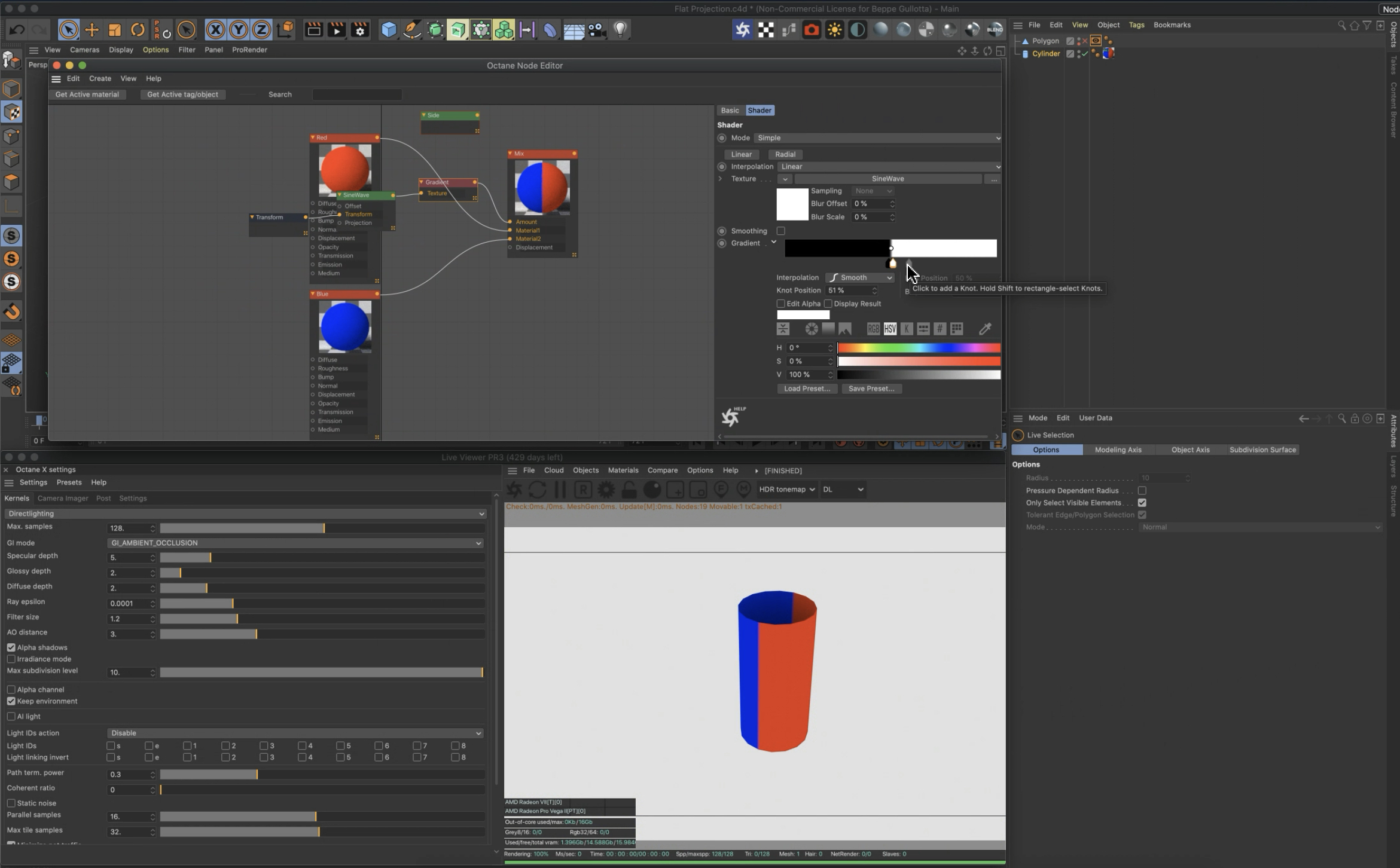
Task: Expand the HDR tonemap dropdown
Action: pos(786,489)
